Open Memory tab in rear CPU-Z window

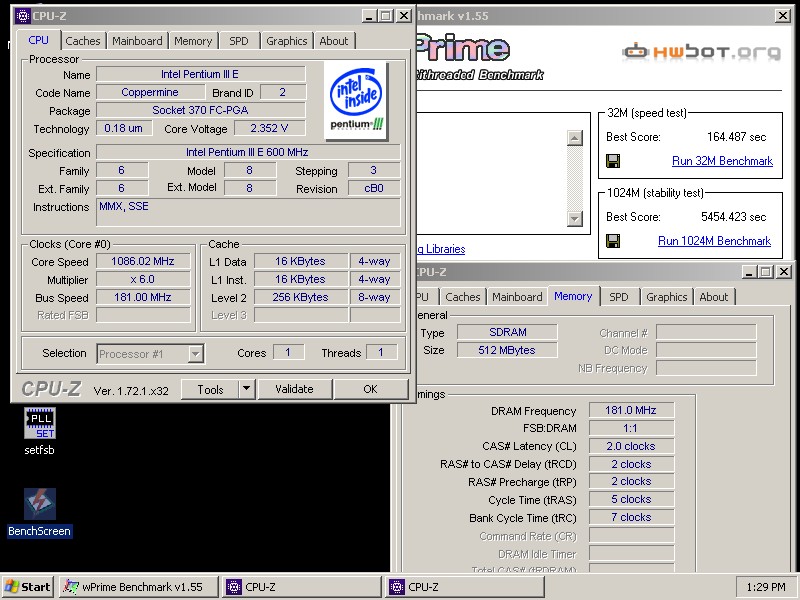coord(573,296)
